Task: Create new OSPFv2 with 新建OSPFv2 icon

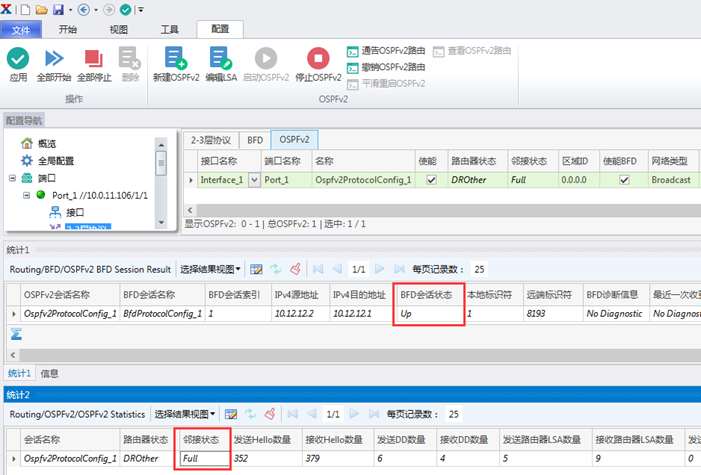Action: (176, 58)
